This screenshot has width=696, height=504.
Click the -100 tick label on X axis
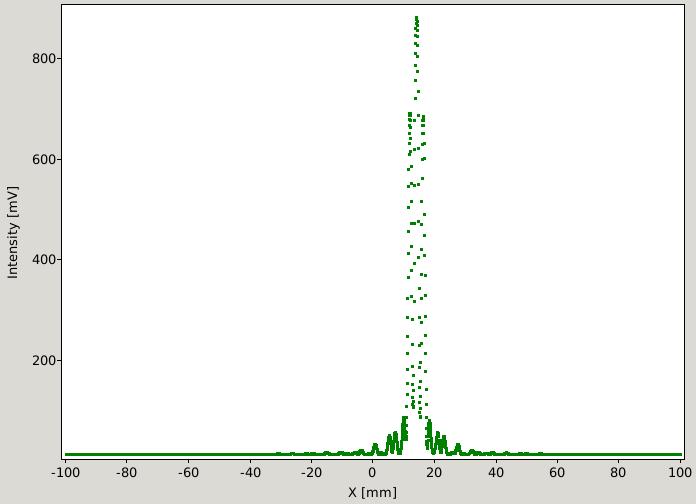(65, 472)
